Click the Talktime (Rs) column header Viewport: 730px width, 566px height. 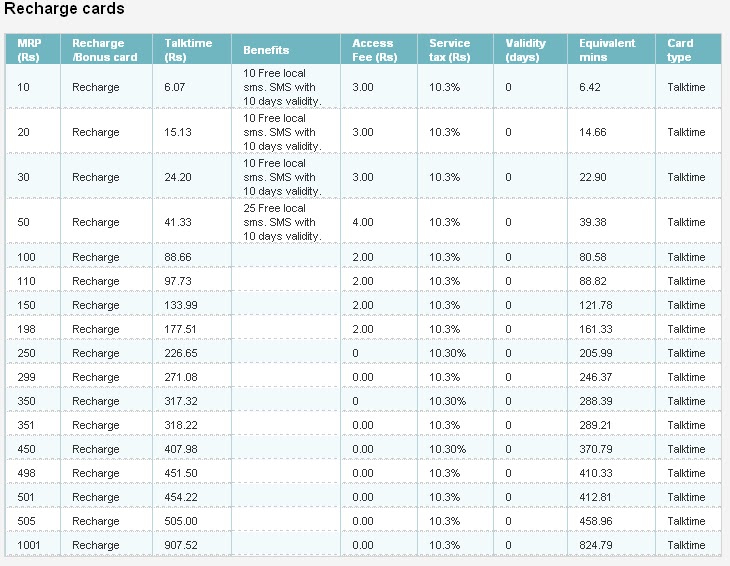[x=188, y=50]
